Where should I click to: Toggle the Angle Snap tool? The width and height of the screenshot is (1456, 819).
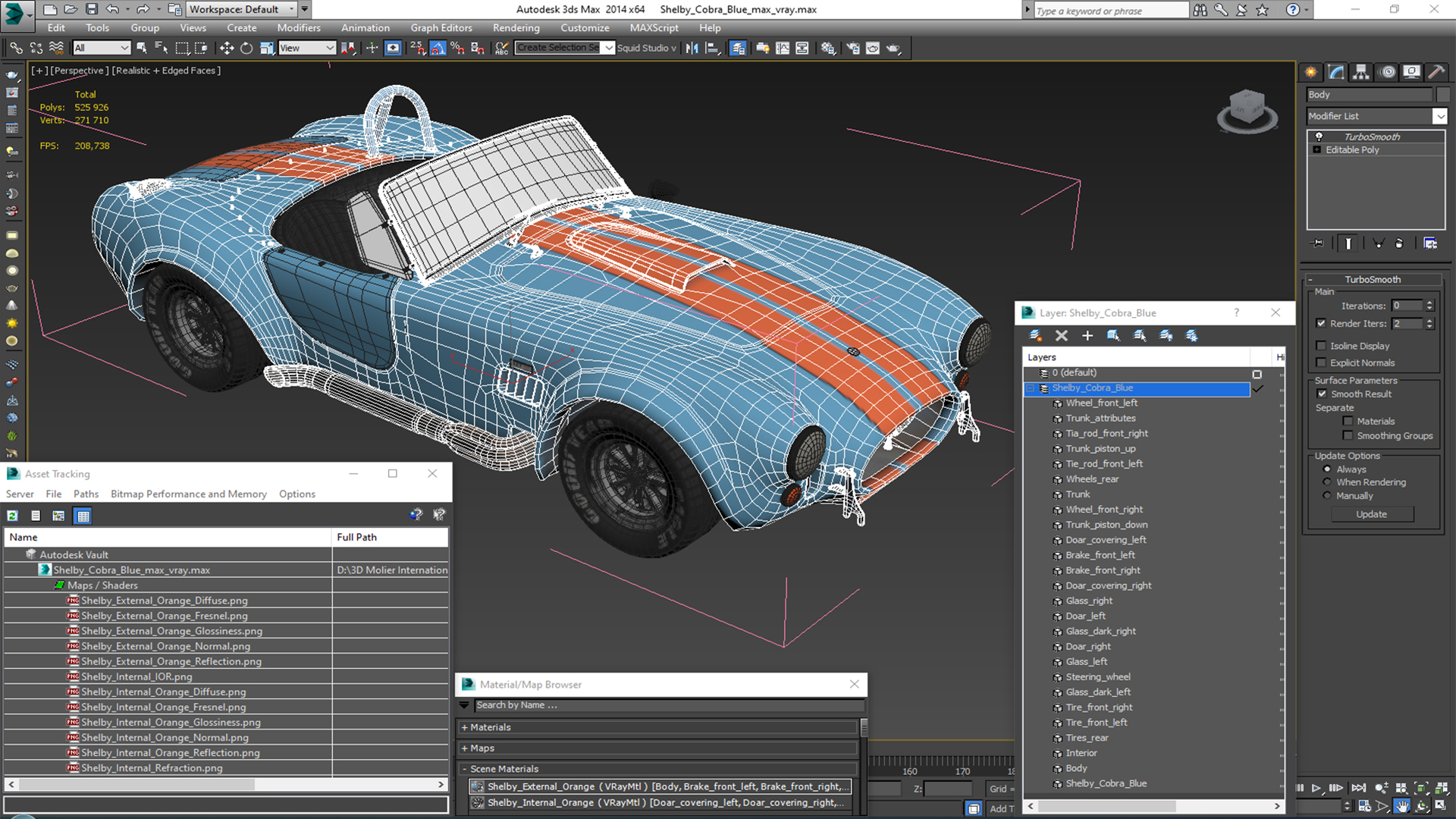point(438,48)
